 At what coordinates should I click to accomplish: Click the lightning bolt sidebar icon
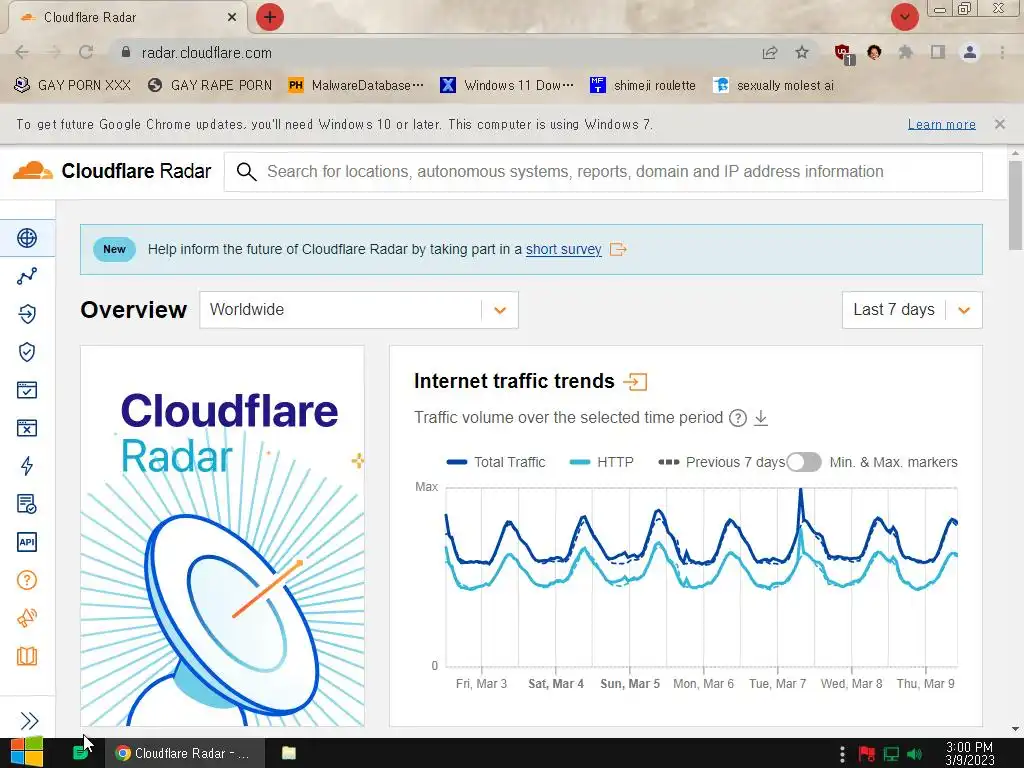[27, 466]
